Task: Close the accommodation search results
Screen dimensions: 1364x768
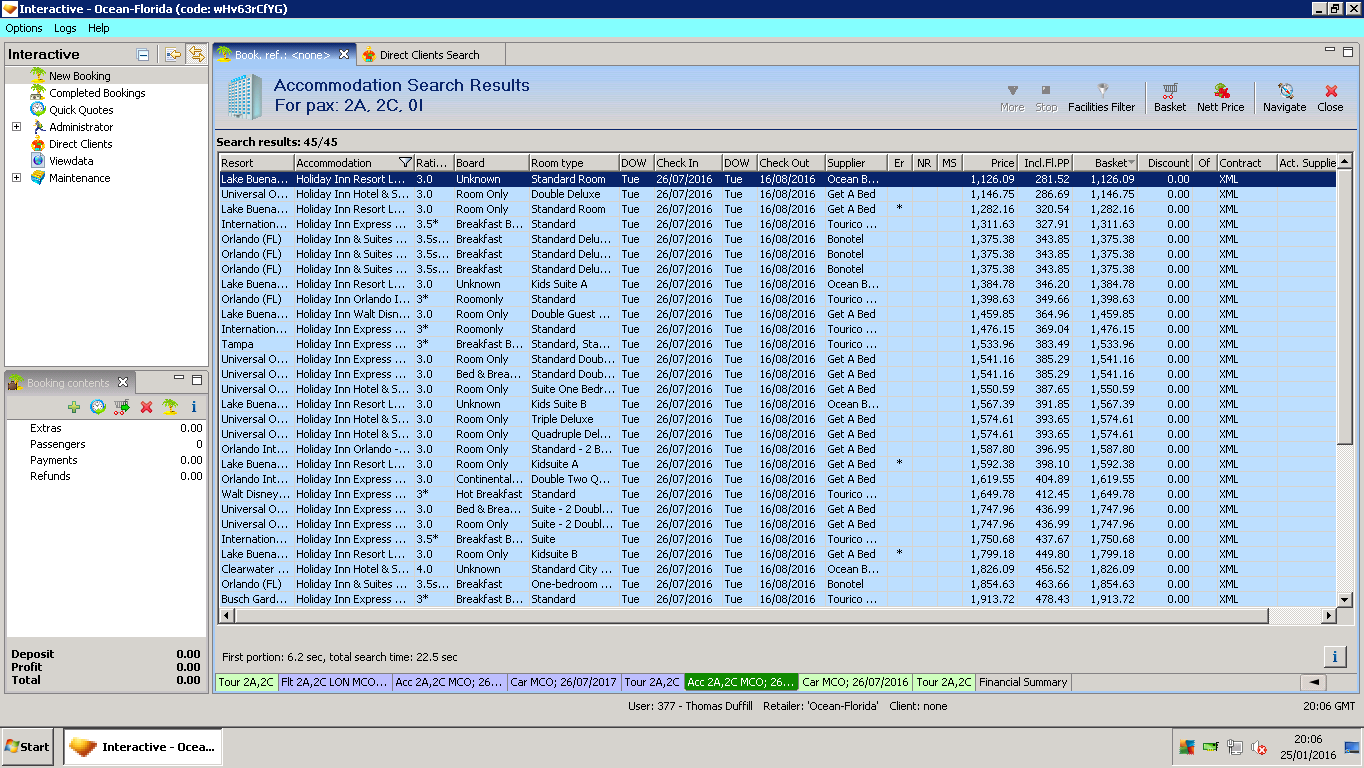Action: pyautogui.click(x=1330, y=97)
